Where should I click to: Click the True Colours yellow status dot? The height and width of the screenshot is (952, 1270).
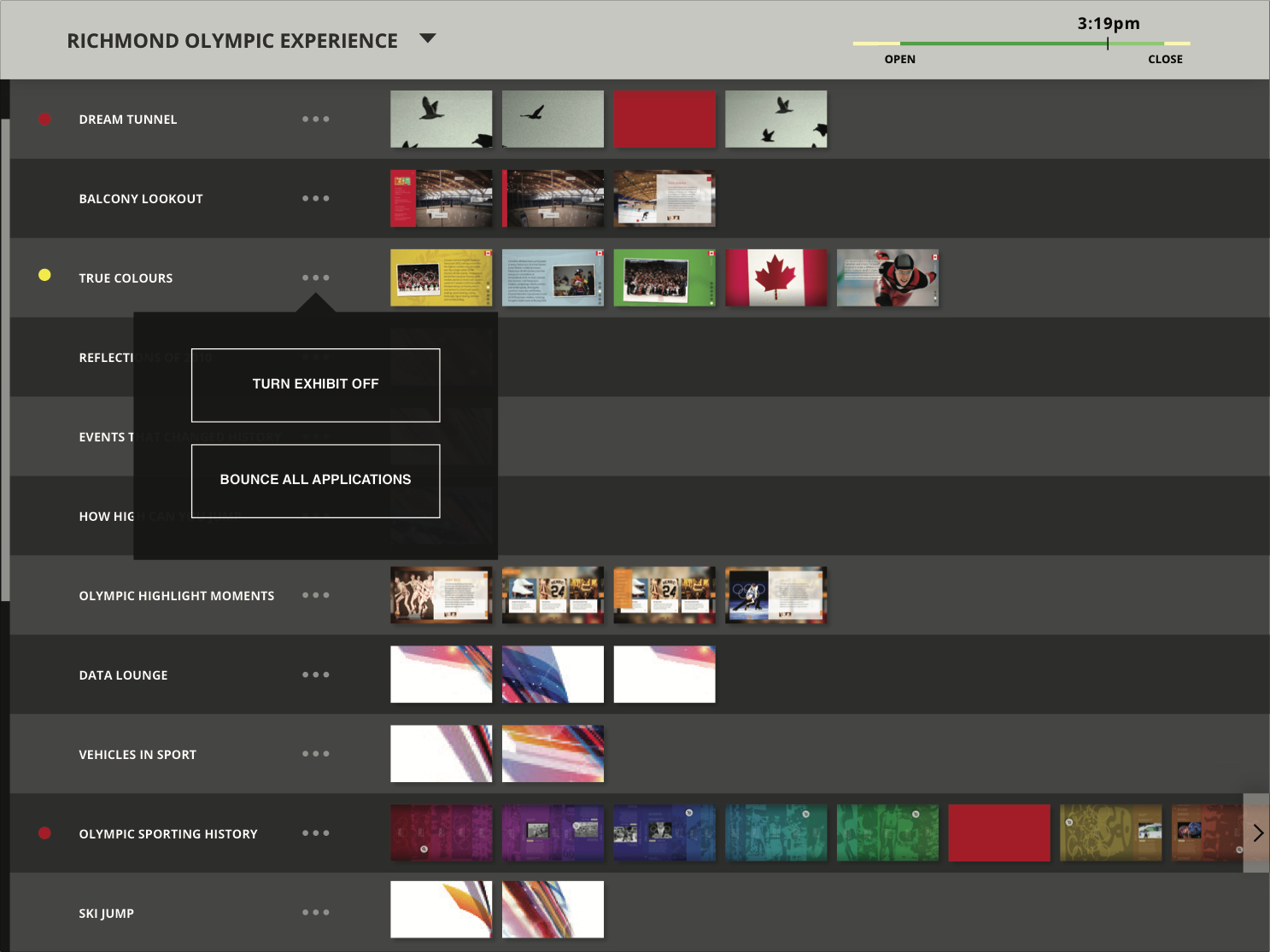point(45,275)
